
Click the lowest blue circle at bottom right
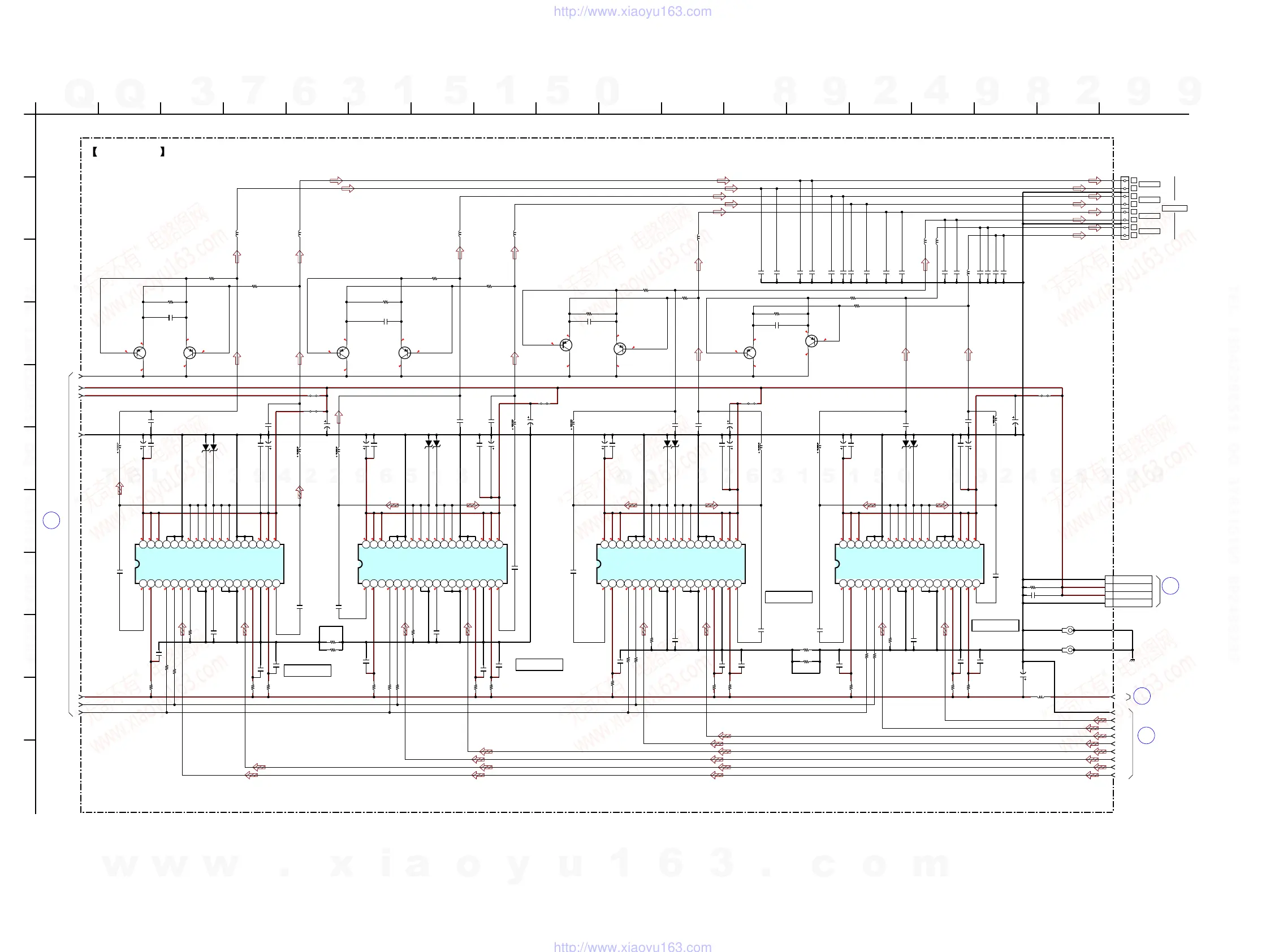coord(1146,735)
